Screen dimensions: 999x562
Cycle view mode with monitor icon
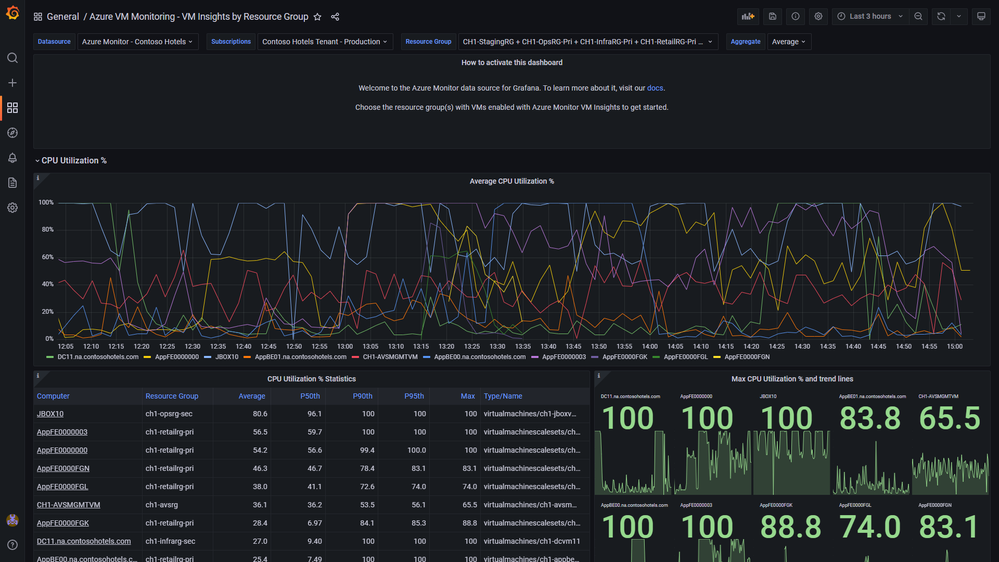(981, 17)
